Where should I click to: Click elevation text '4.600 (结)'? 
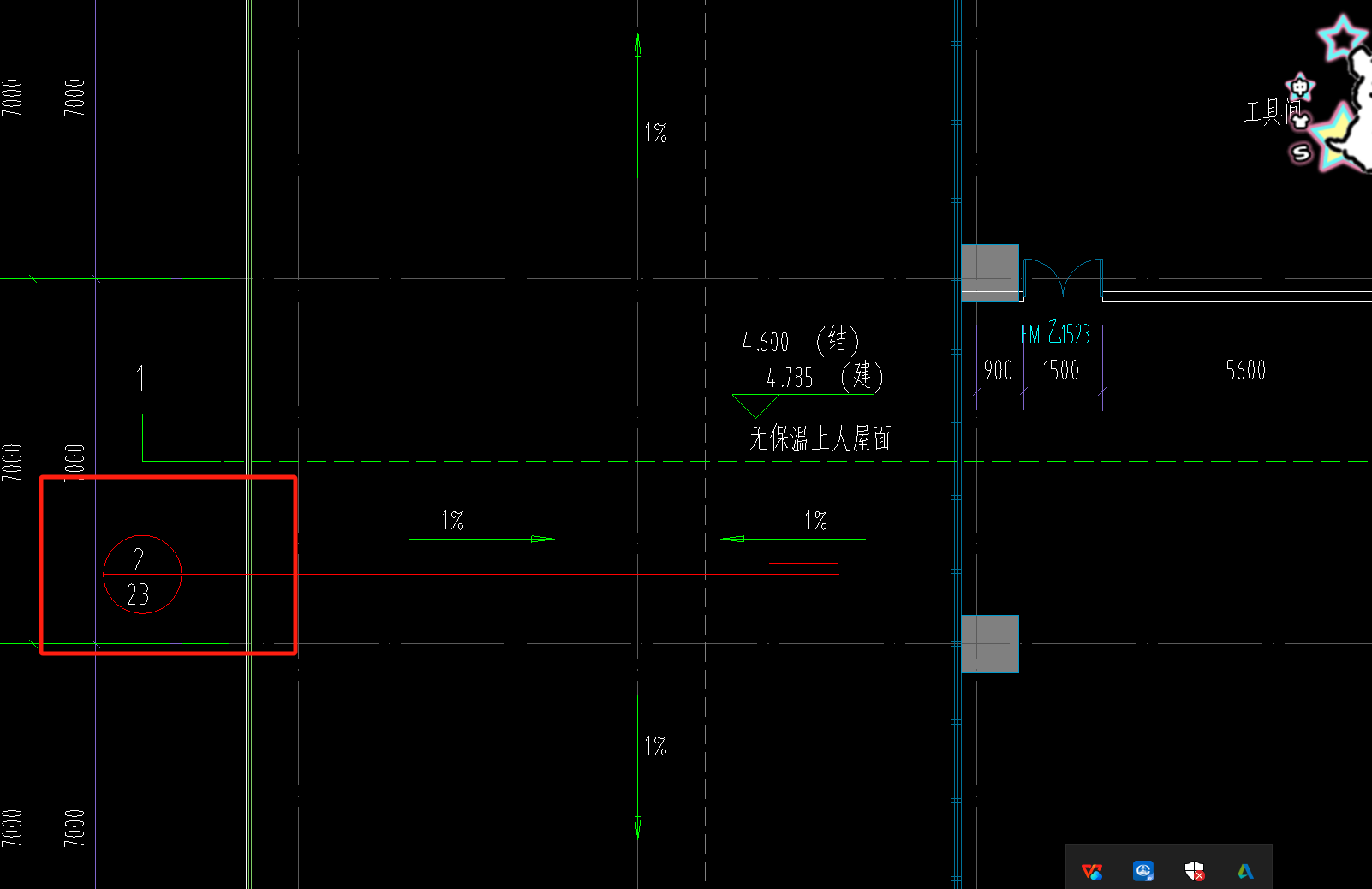800,342
